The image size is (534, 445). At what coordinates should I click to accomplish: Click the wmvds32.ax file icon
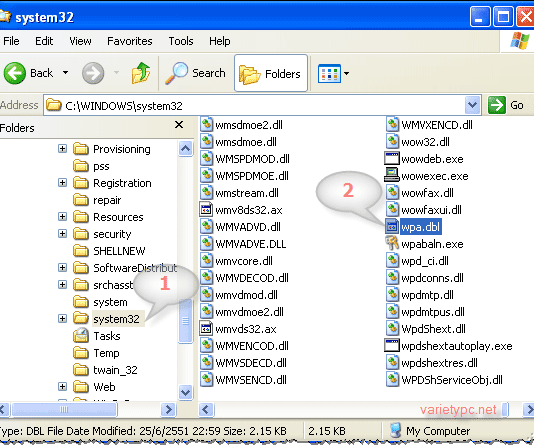[206, 329]
